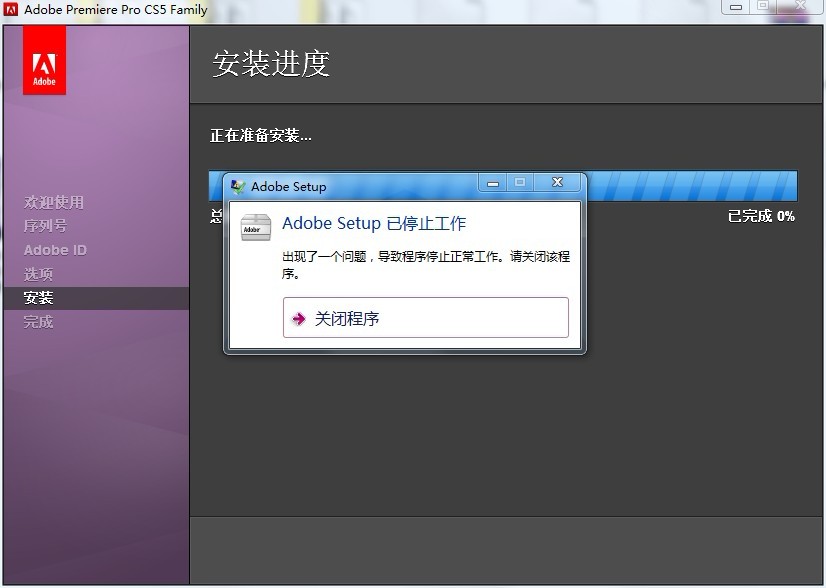Click the 关闭程序 button
This screenshot has width=826, height=588.
point(426,318)
